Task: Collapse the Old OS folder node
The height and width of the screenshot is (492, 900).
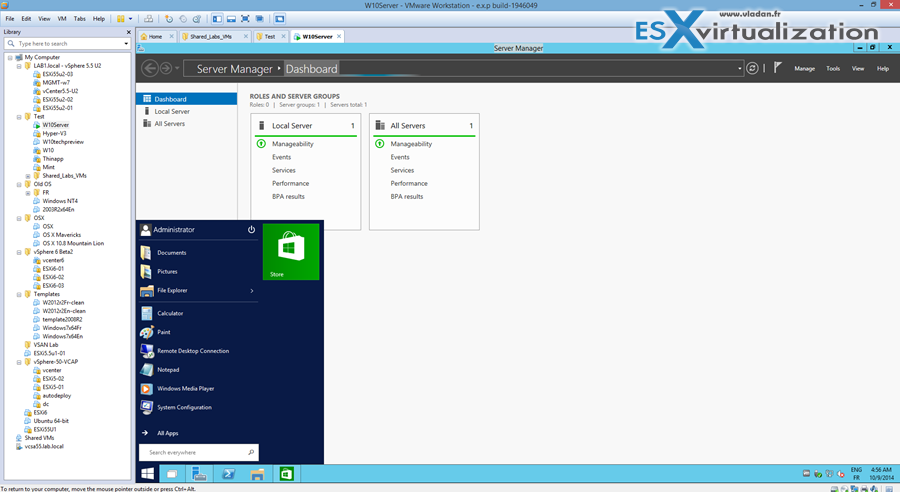Action: pyautogui.click(x=19, y=184)
